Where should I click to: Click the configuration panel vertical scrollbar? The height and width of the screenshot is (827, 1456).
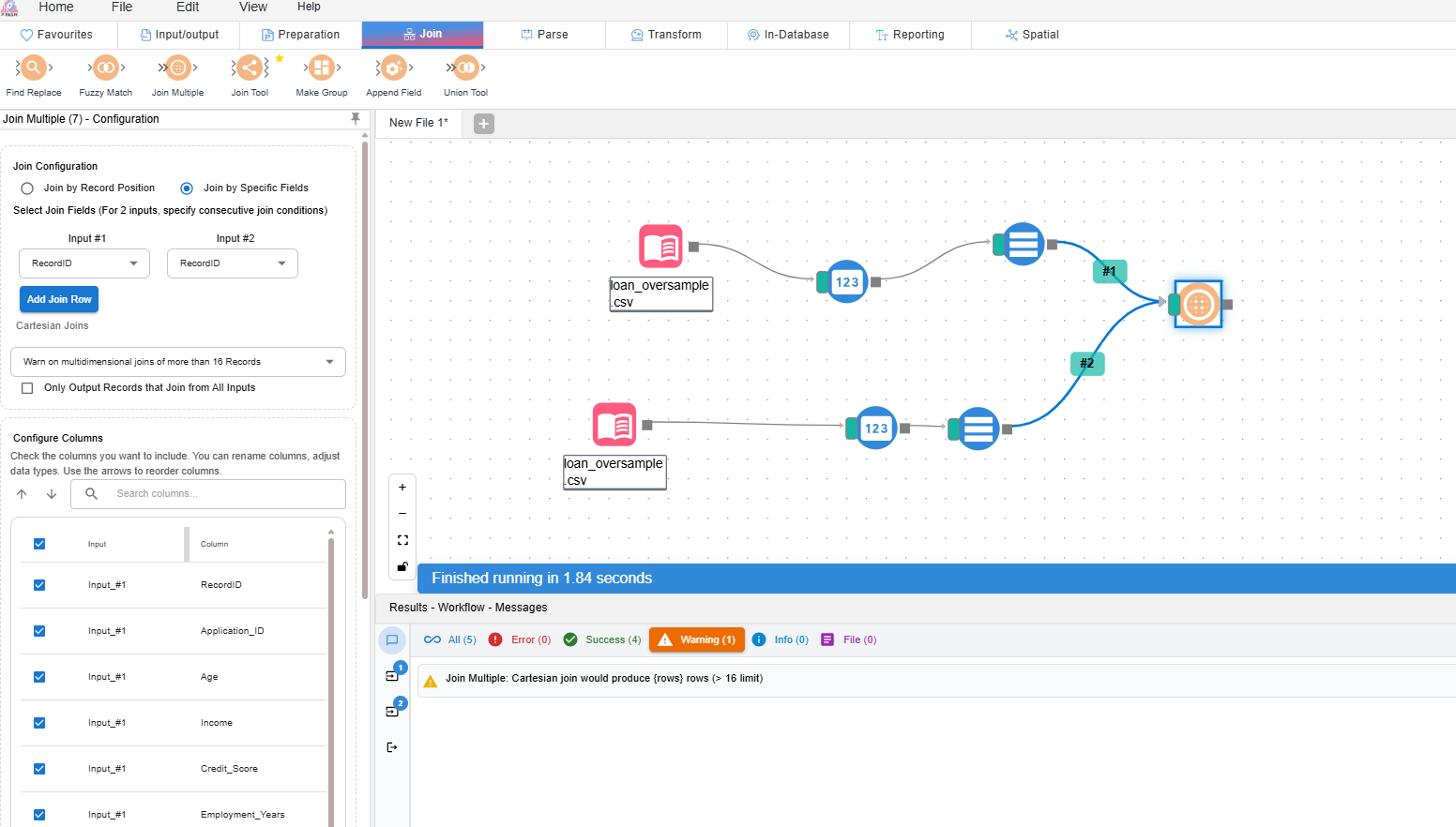[x=365, y=375]
